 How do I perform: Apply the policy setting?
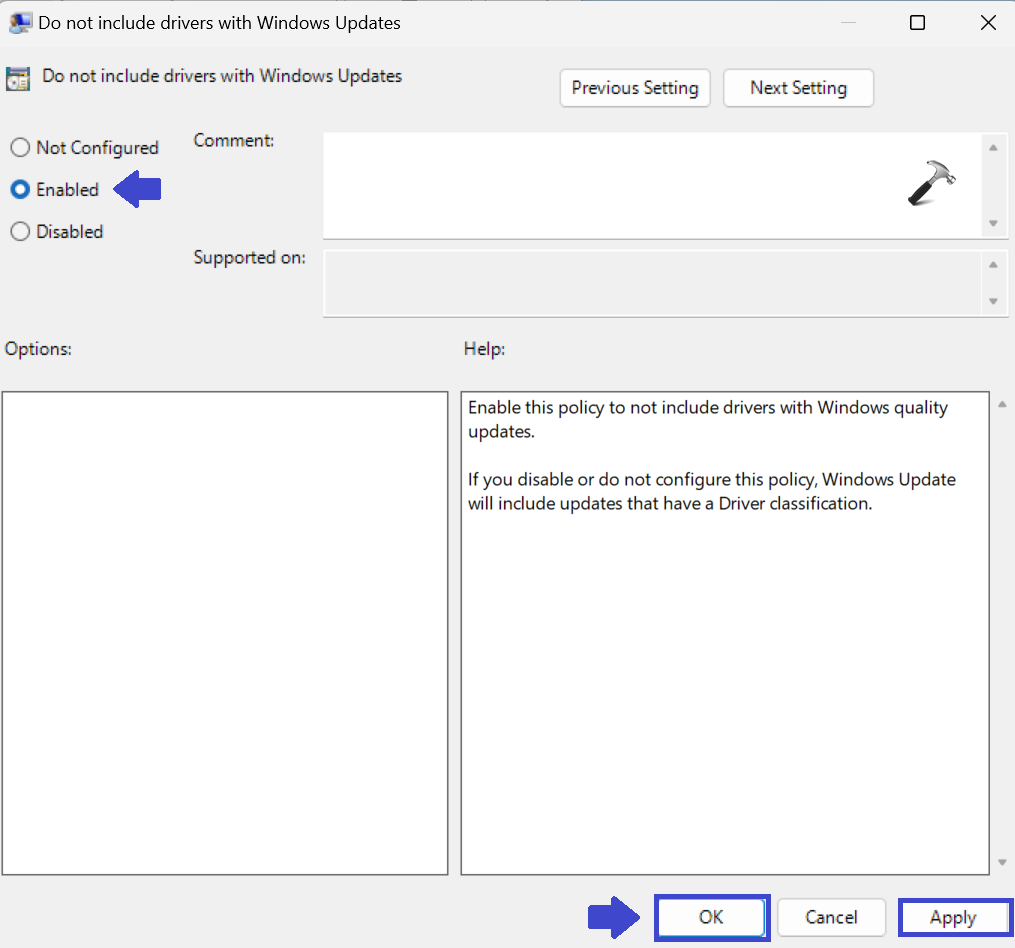pos(953,917)
